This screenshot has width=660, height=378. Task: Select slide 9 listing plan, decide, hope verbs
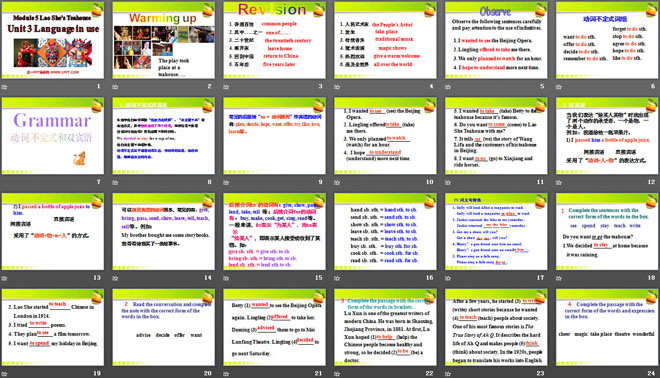coord(274,136)
